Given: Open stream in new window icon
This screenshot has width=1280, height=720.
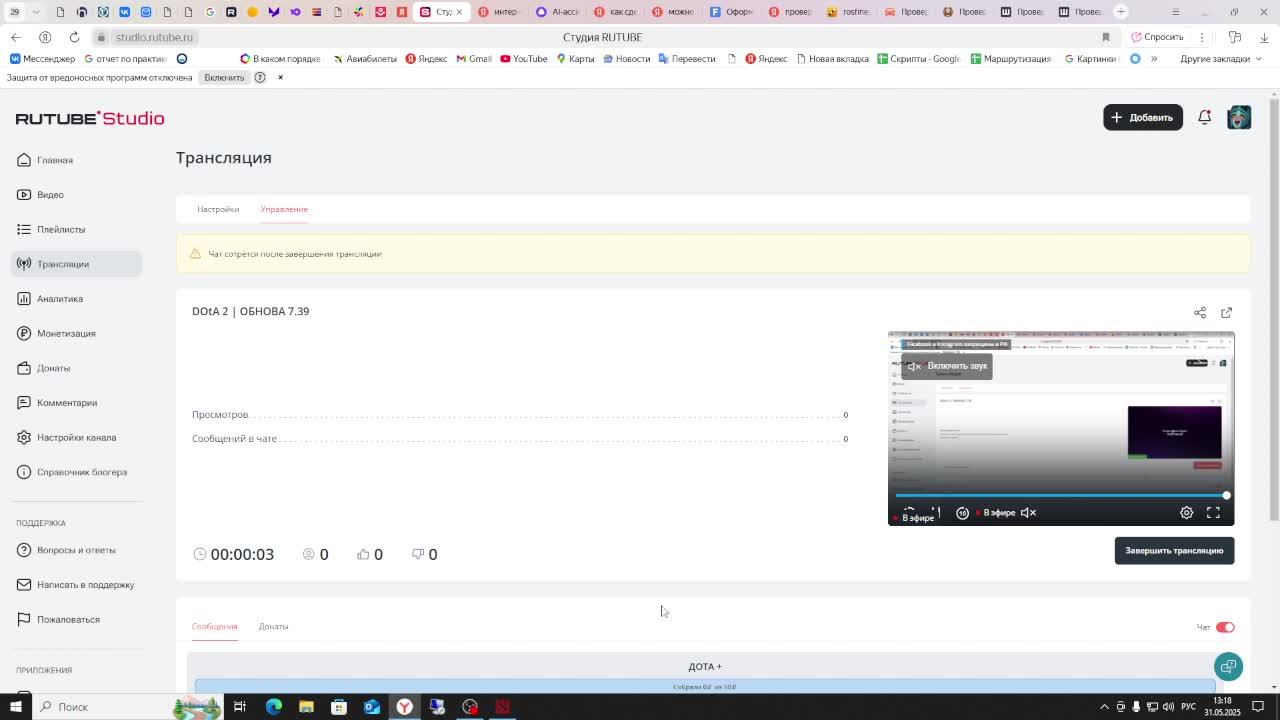Looking at the screenshot, I should coord(1227,312).
